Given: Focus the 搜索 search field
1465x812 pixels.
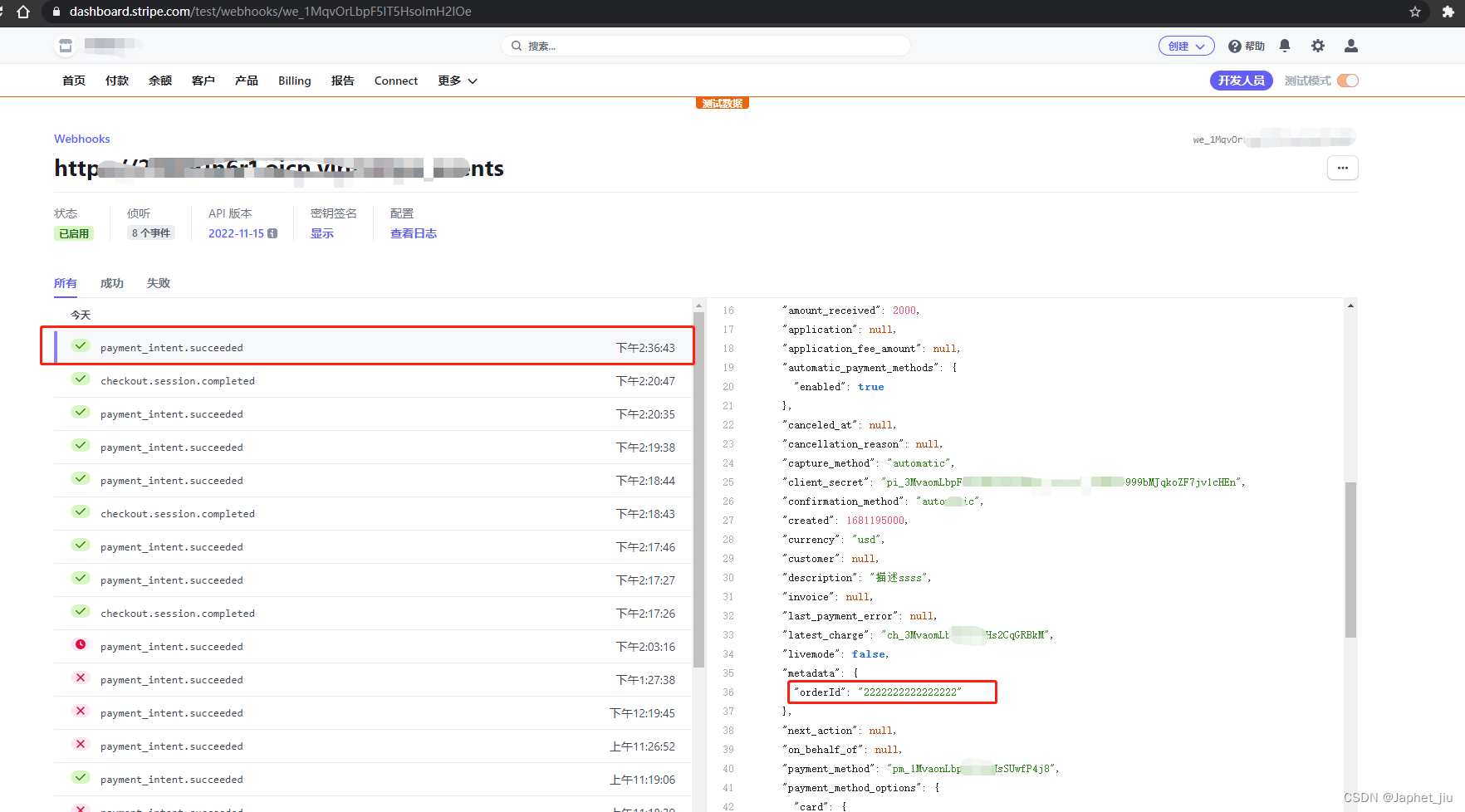Looking at the screenshot, I should 706,46.
